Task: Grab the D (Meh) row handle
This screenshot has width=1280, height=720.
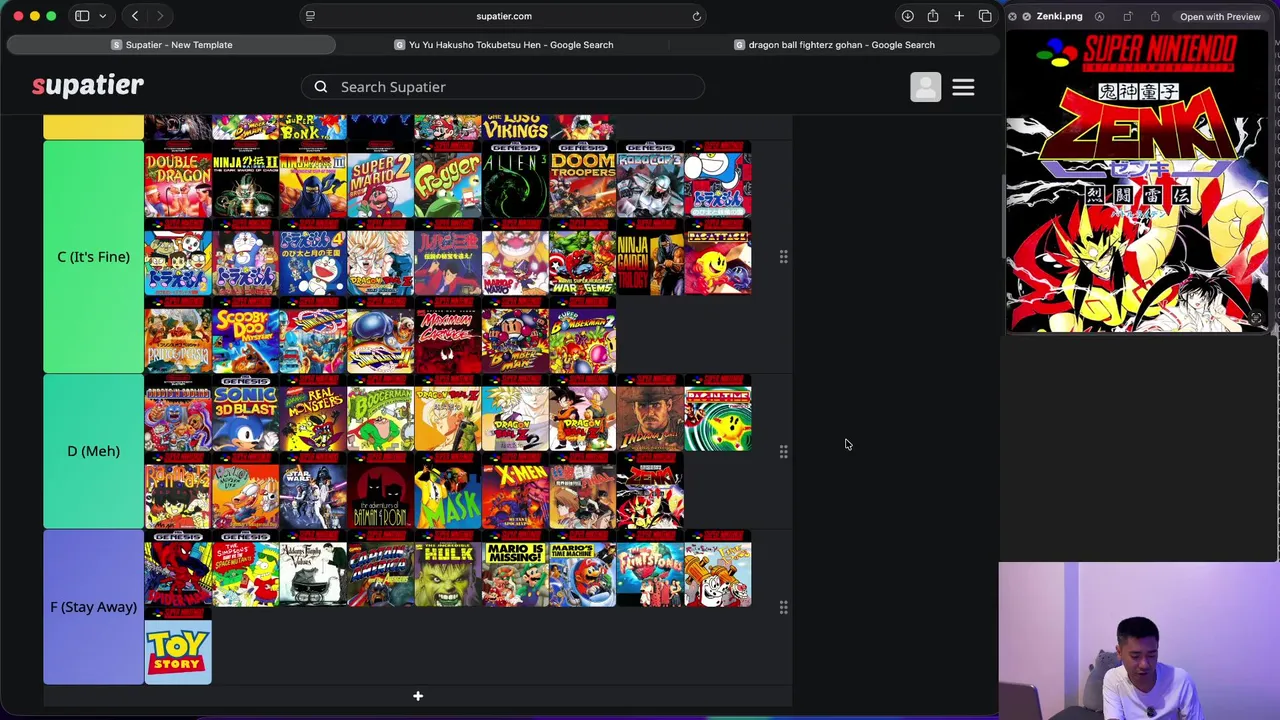Action: (784, 451)
